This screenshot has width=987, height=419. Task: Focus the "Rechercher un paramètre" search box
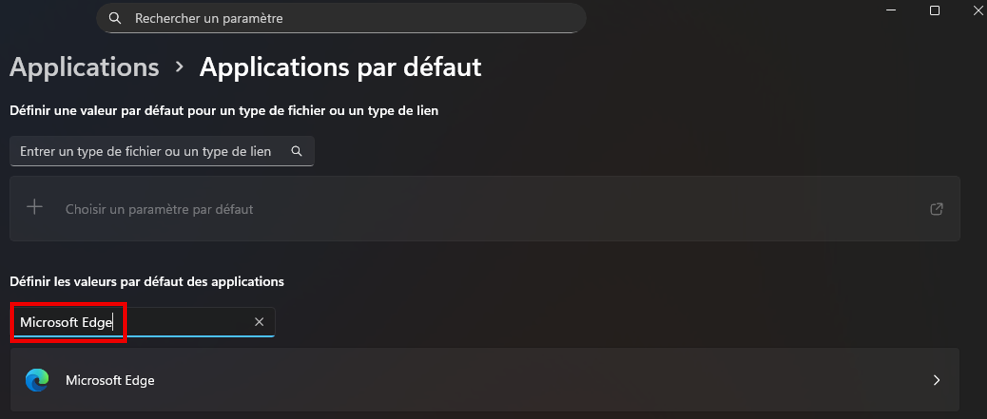coord(340,18)
